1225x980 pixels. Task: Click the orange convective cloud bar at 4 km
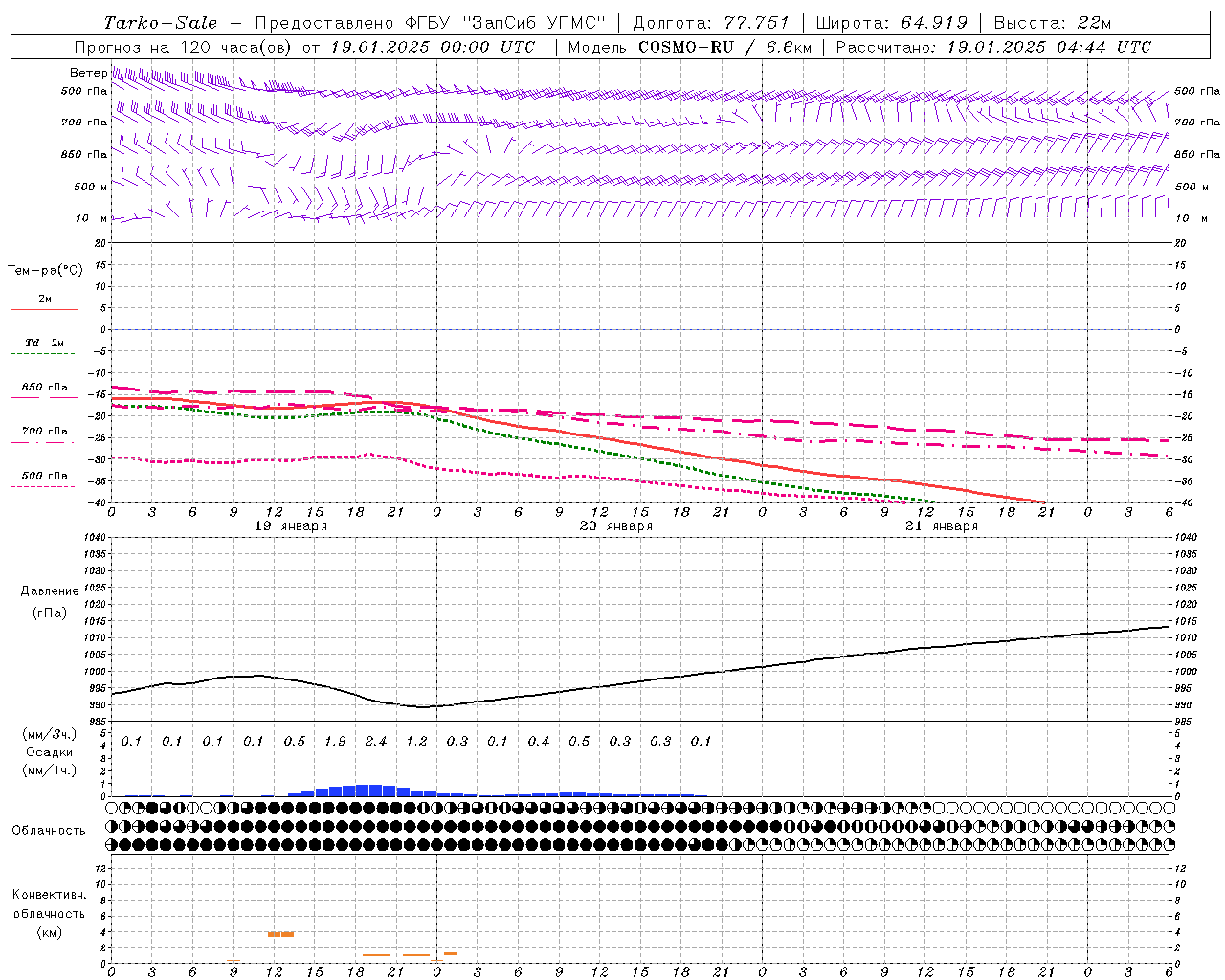click(280, 934)
